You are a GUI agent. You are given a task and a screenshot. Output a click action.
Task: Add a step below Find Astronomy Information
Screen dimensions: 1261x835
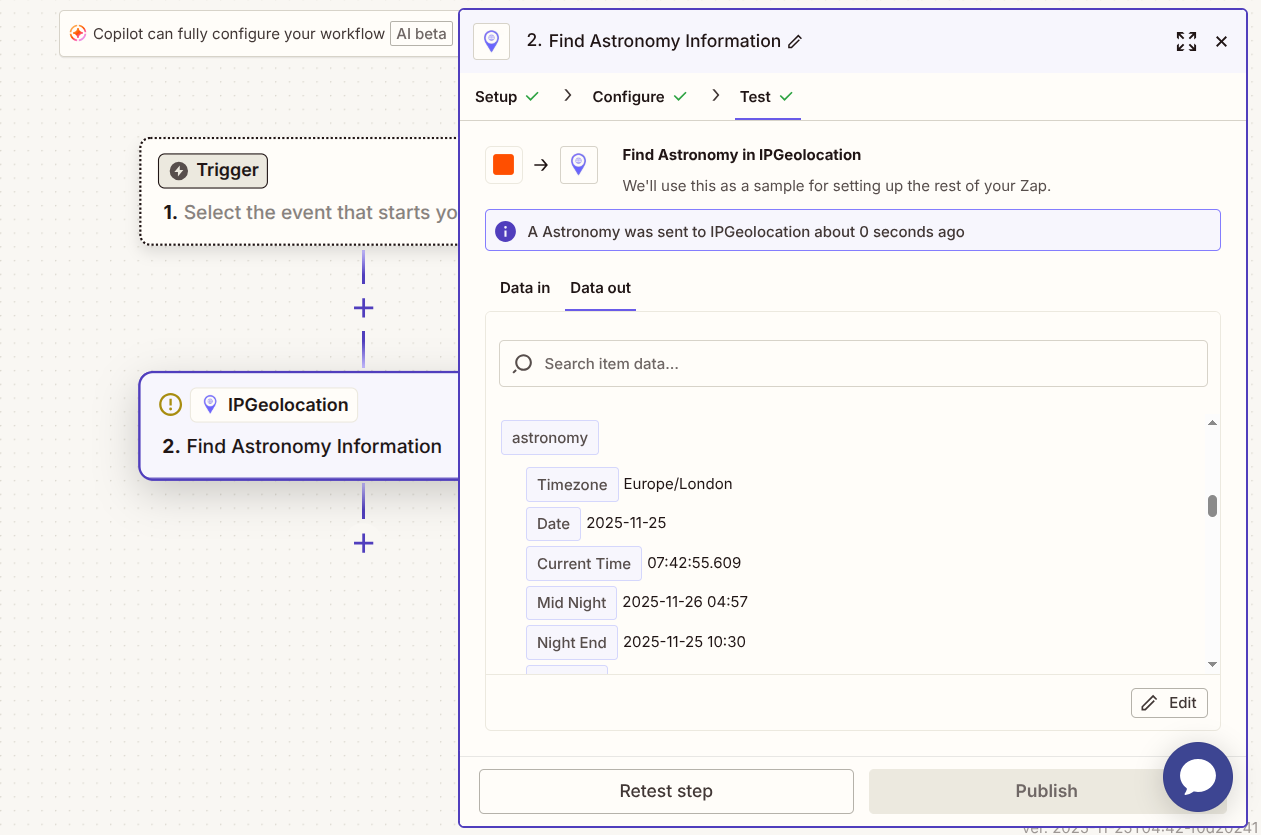[x=363, y=543]
